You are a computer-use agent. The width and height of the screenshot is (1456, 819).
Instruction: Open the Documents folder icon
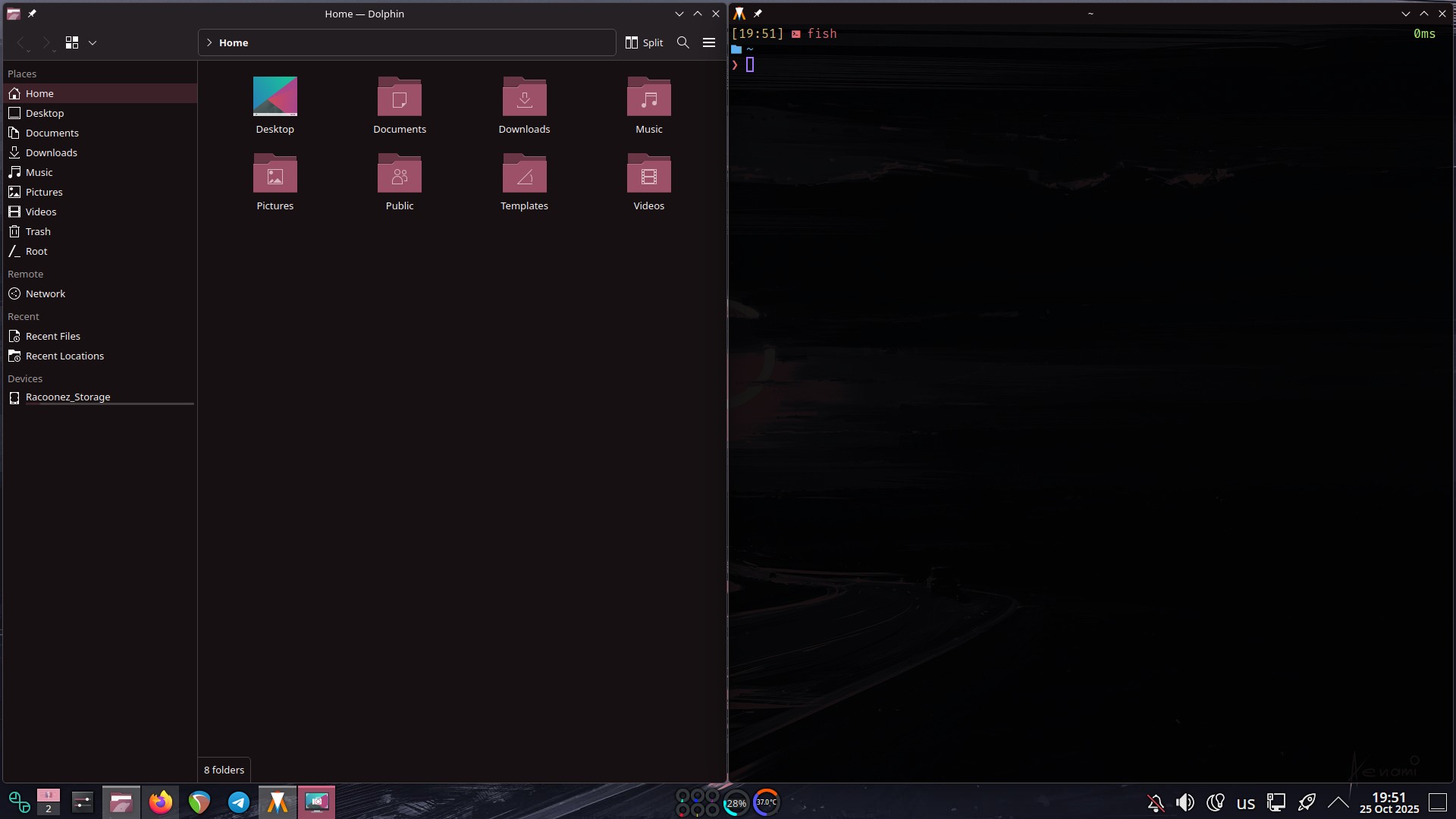(400, 97)
